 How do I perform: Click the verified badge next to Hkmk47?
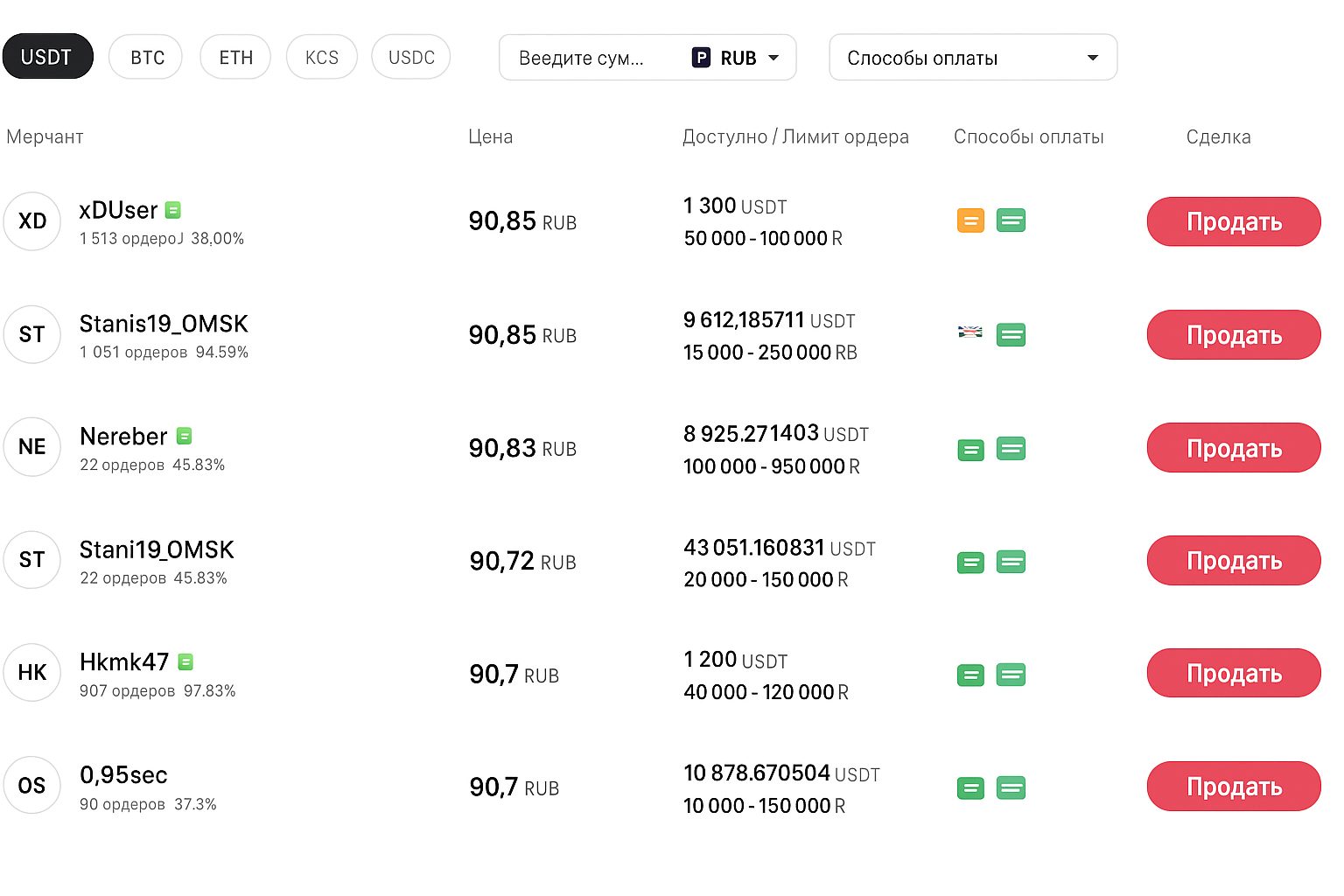coord(185,661)
